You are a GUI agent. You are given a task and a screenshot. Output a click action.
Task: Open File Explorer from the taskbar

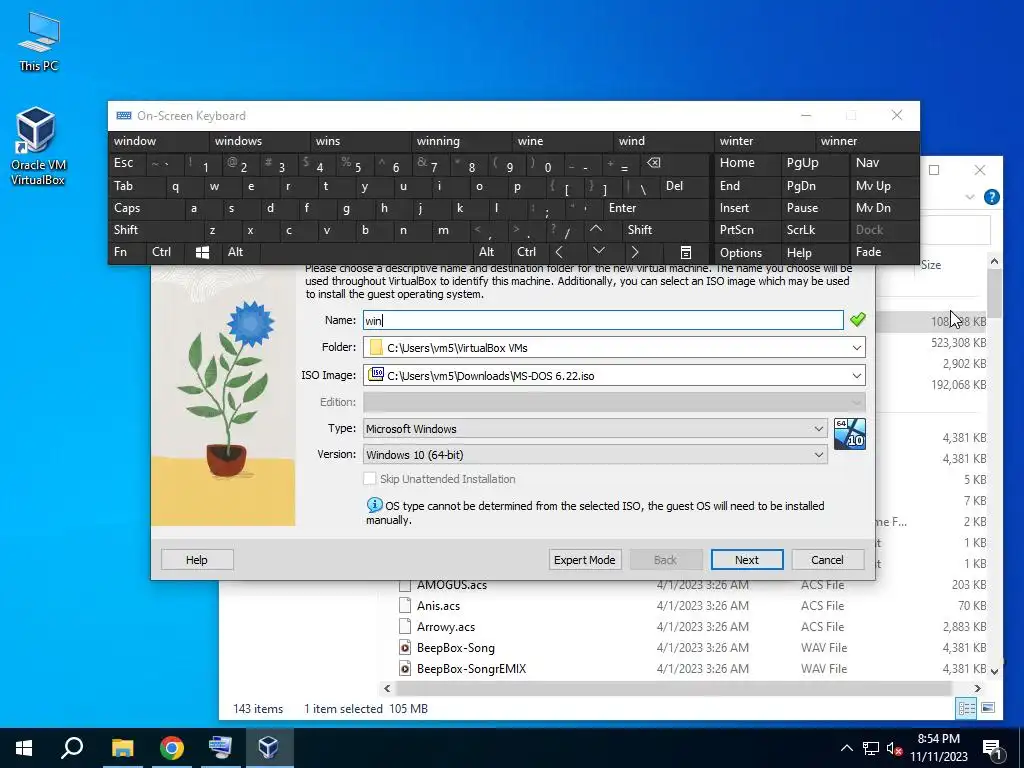click(122, 748)
